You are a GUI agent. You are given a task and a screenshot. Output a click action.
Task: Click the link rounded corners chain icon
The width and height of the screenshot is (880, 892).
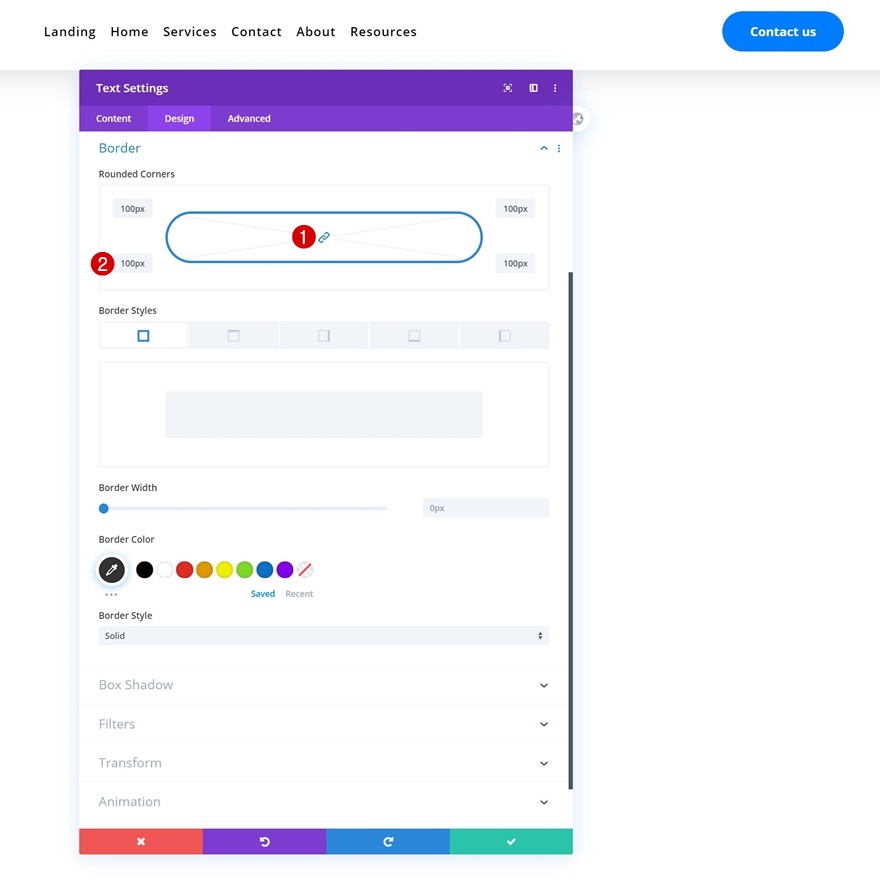(324, 238)
